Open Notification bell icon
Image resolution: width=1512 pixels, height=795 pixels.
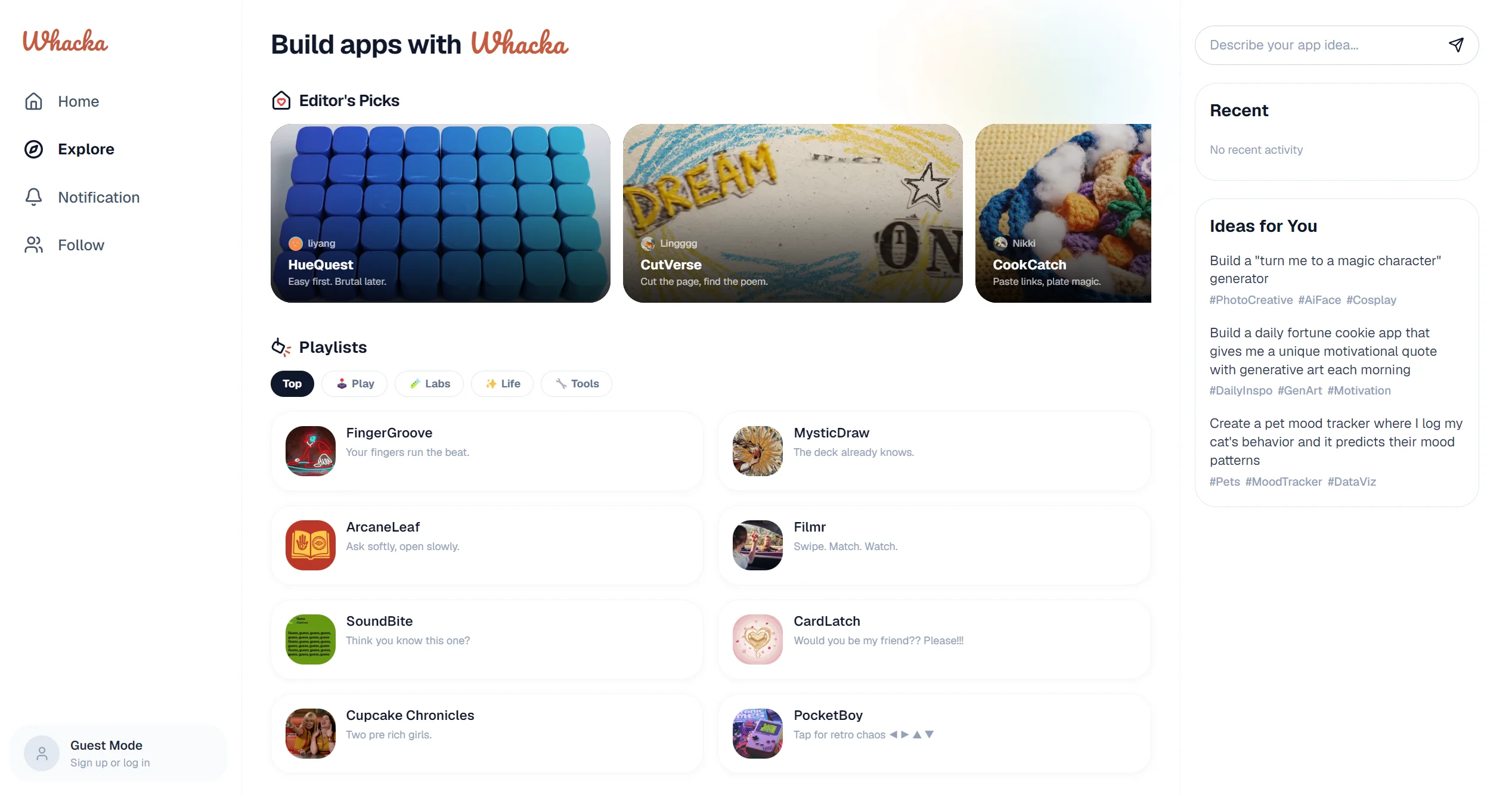(33, 197)
